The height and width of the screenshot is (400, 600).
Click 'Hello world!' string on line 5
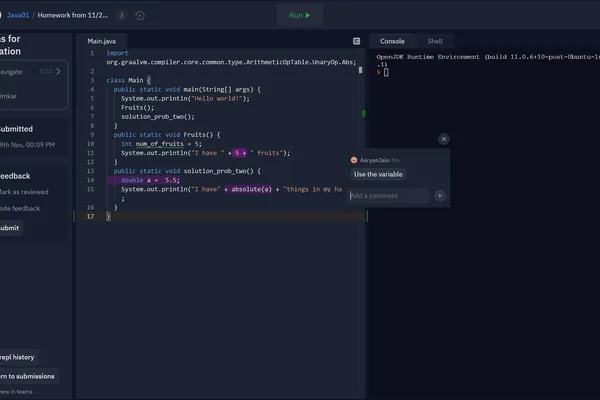(x=217, y=98)
